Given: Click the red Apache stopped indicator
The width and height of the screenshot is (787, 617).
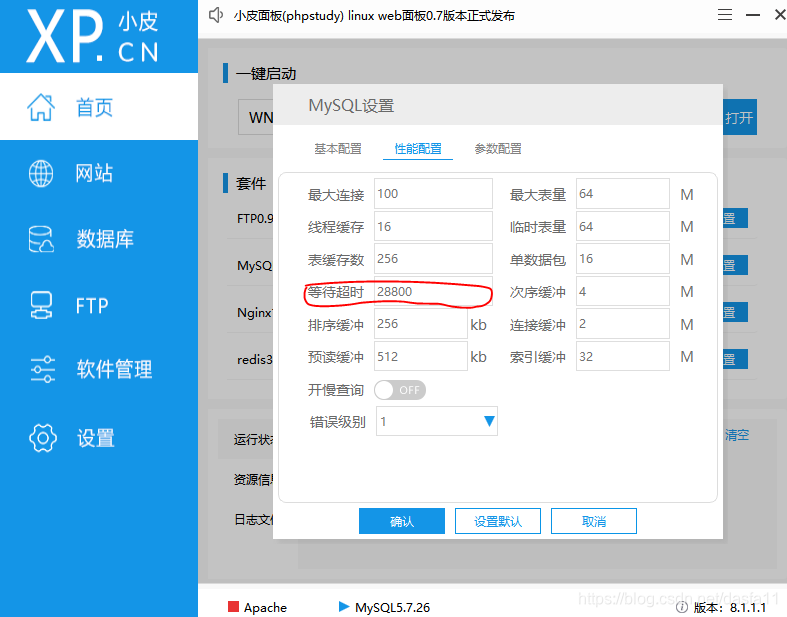Looking at the screenshot, I should [233, 606].
